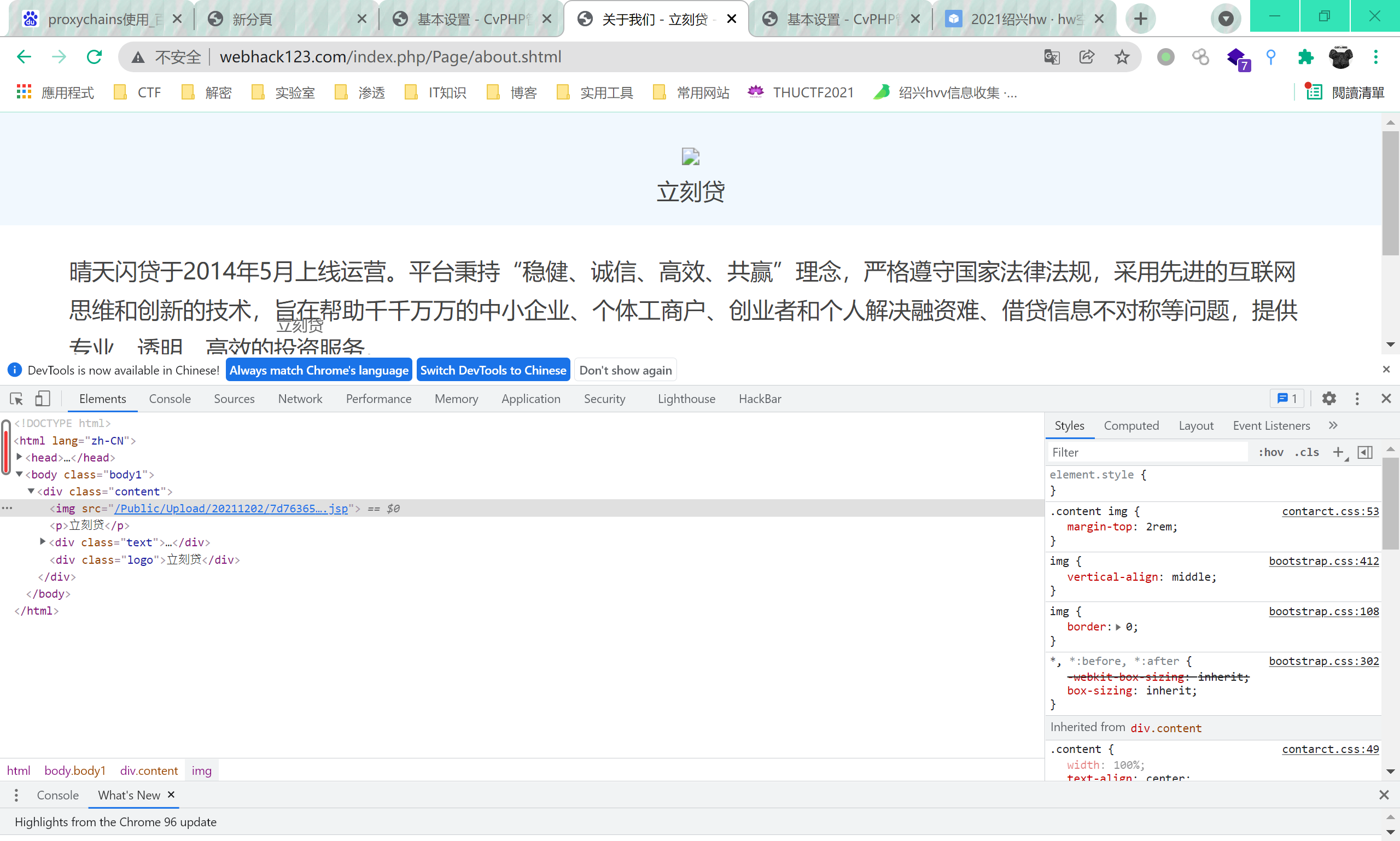Open bootstrap.css:302 source link
Viewport: 1400px width, 841px height.
[1323, 661]
